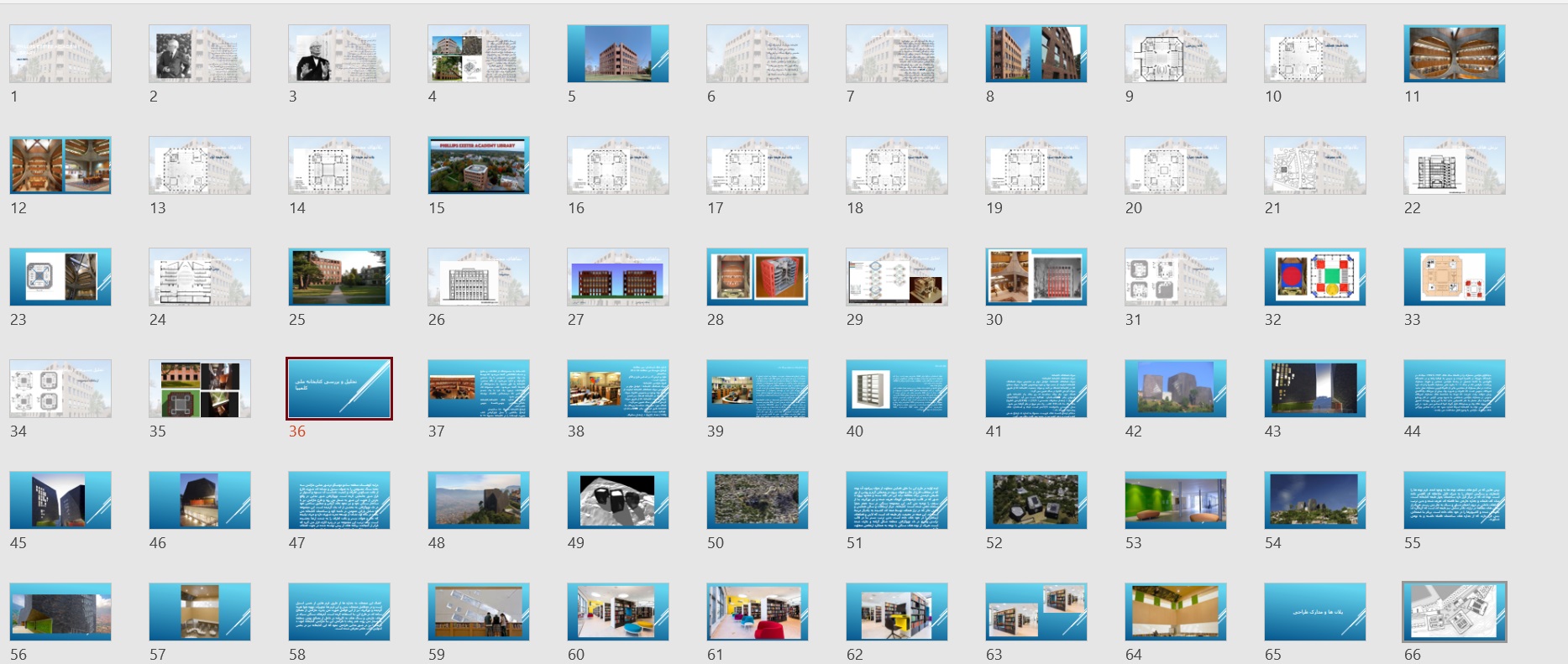Select highlighted slide 36 section title
This screenshot has width=1568, height=664.
coord(339,389)
